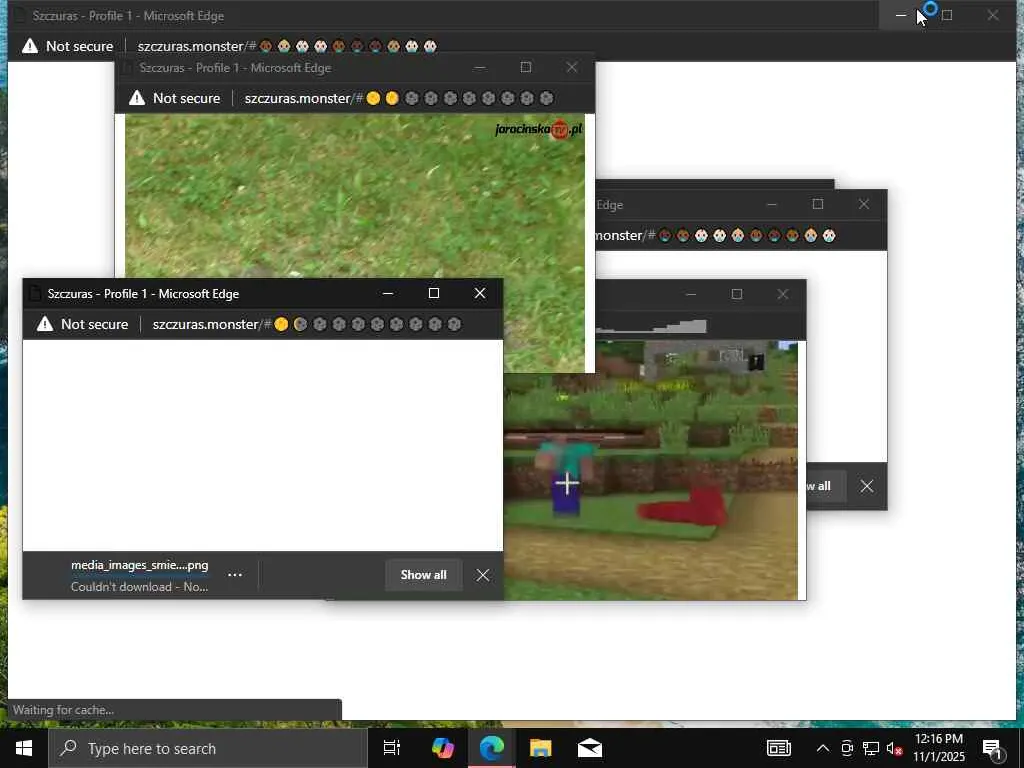Dismiss the download bar in the right-side window

click(x=867, y=487)
